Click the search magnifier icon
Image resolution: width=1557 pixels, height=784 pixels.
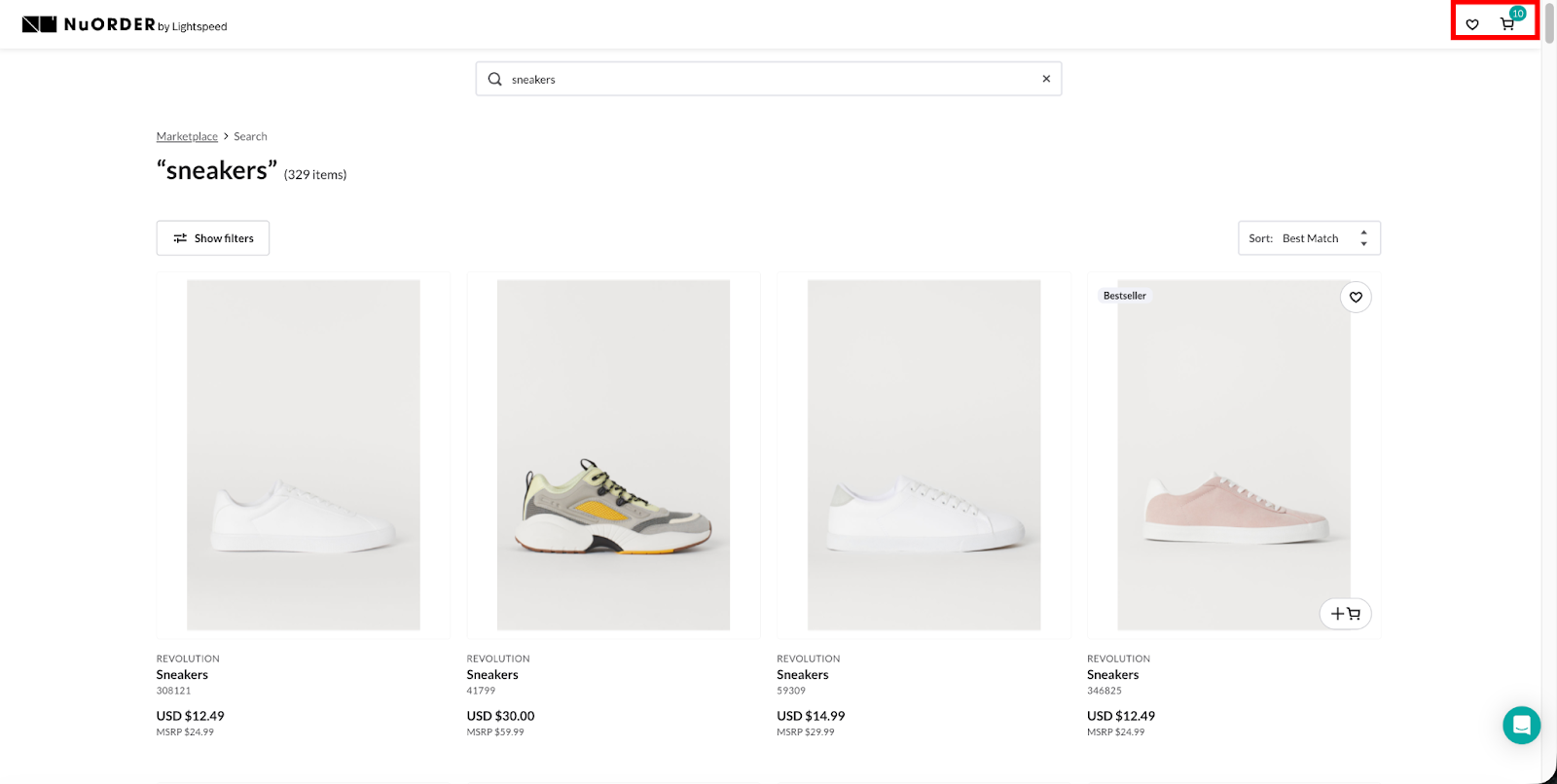494,79
